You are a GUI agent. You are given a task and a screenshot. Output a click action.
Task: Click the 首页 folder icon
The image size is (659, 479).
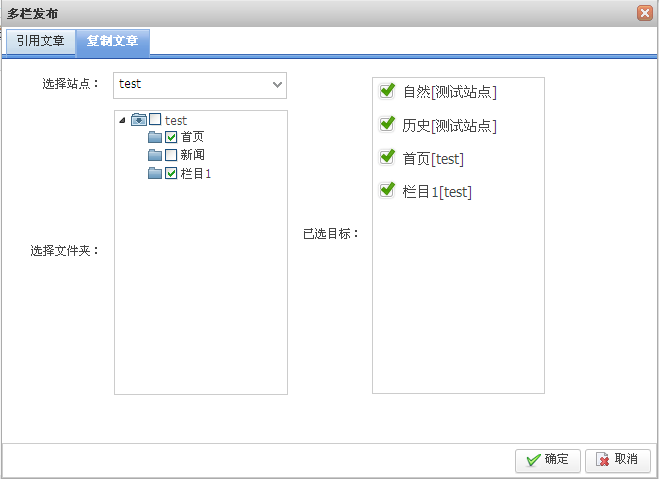click(155, 137)
